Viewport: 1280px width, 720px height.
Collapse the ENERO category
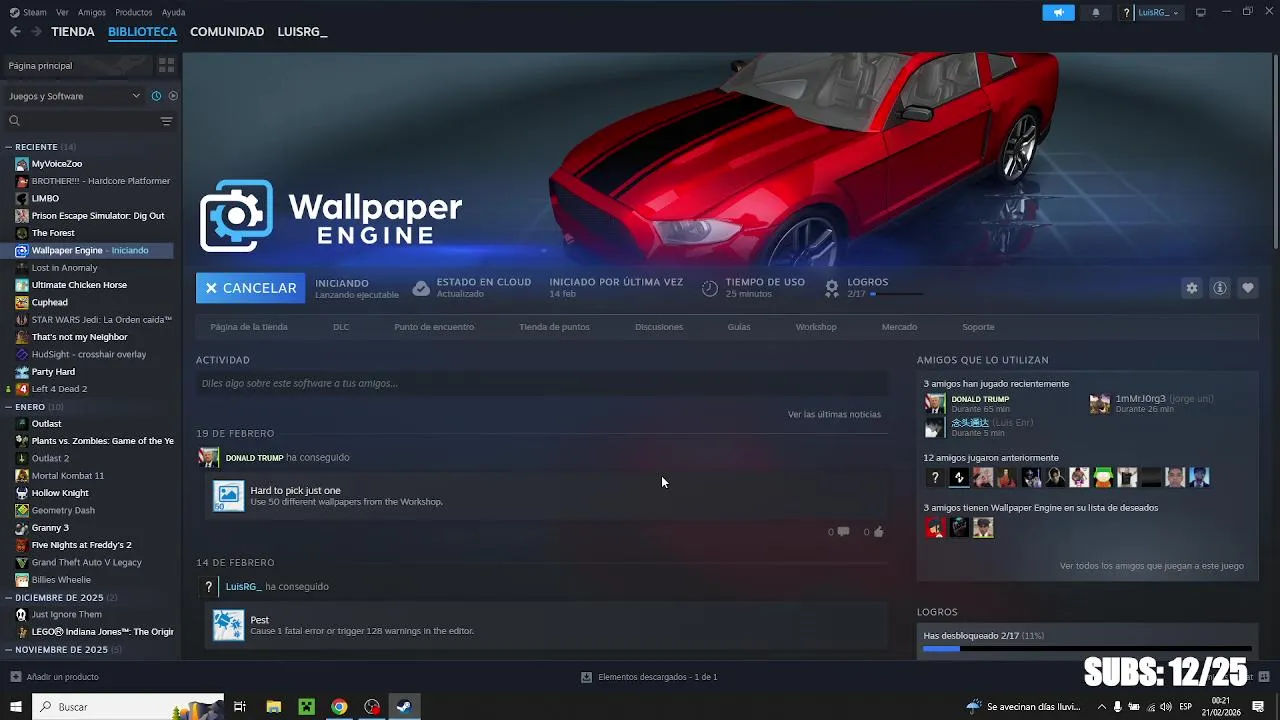[x=8, y=407]
